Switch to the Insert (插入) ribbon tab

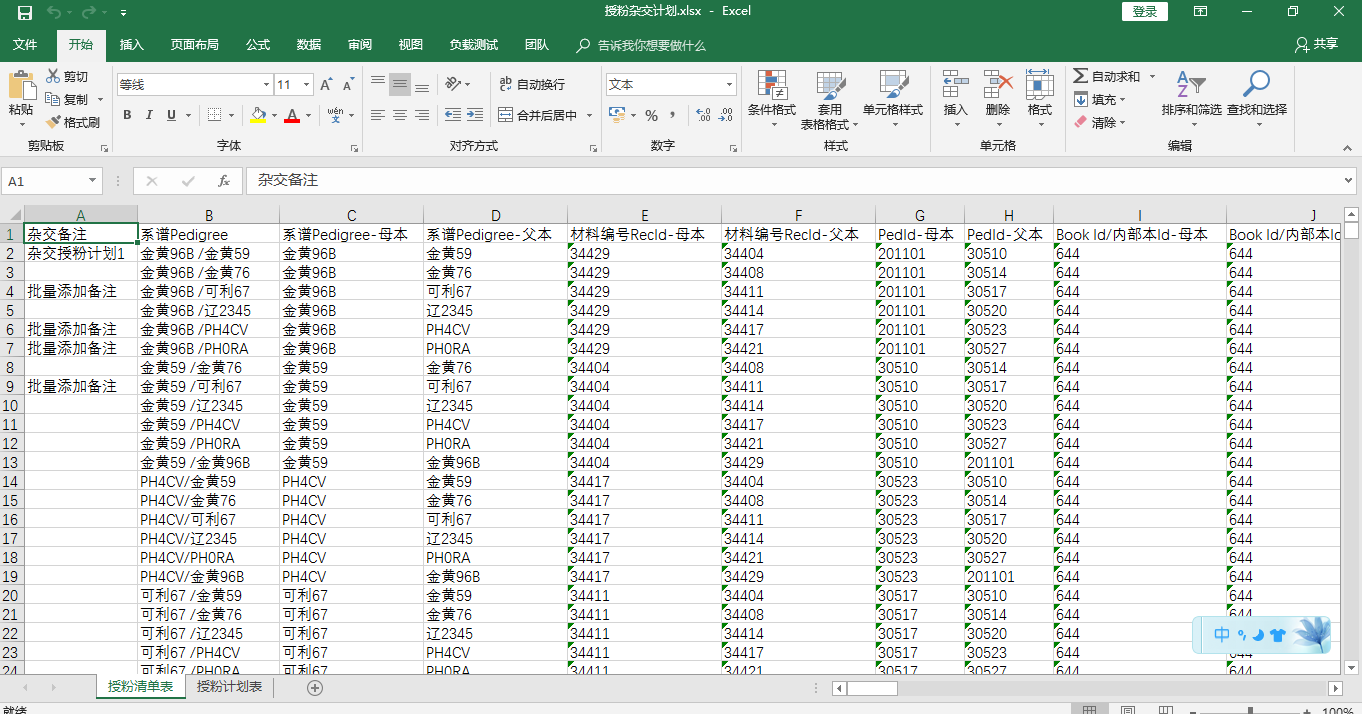132,45
